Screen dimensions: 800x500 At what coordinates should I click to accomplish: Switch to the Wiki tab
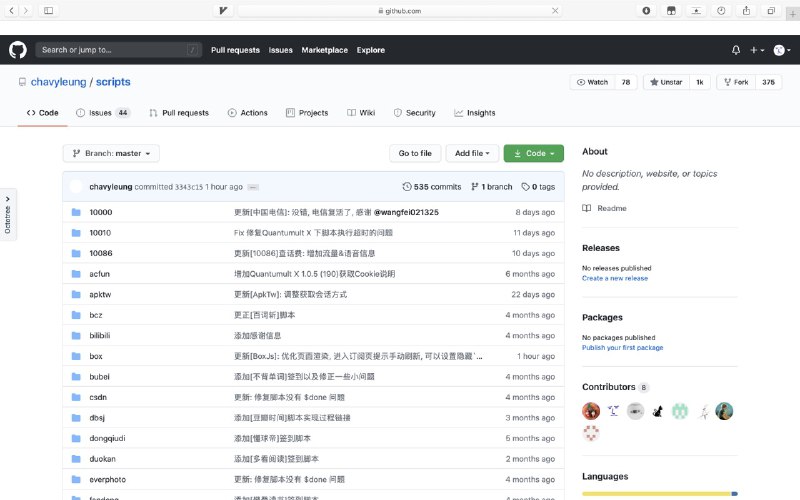[x=361, y=113]
